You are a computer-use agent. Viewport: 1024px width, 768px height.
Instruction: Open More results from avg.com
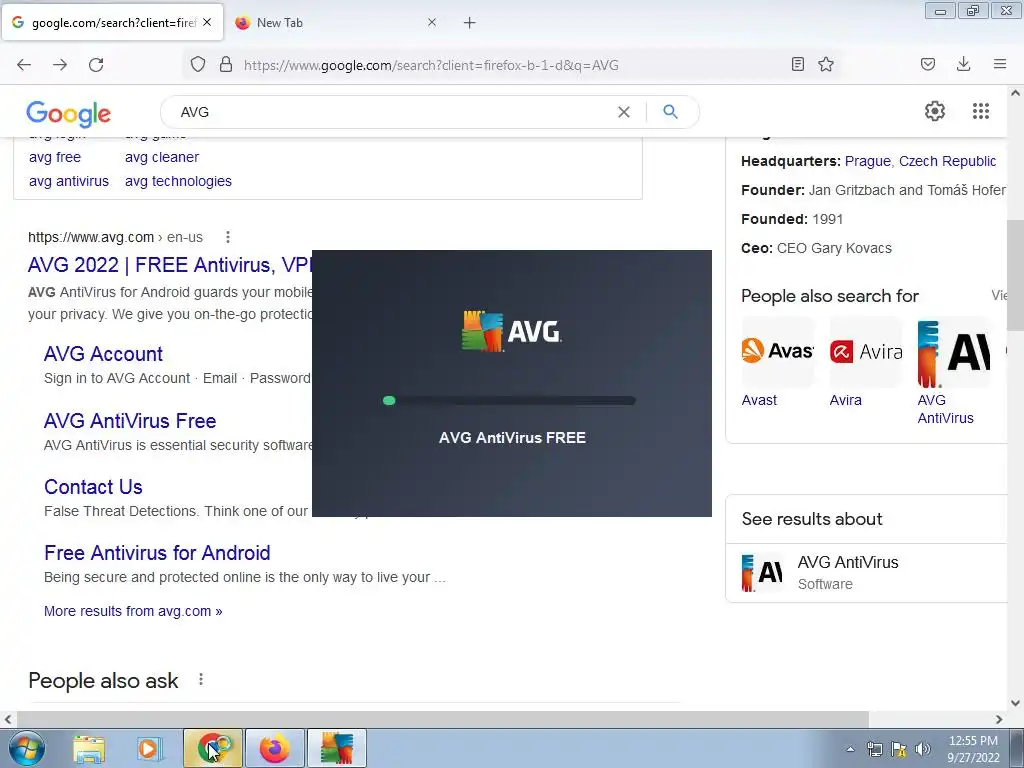pyautogui.click(x=133, y=611)
